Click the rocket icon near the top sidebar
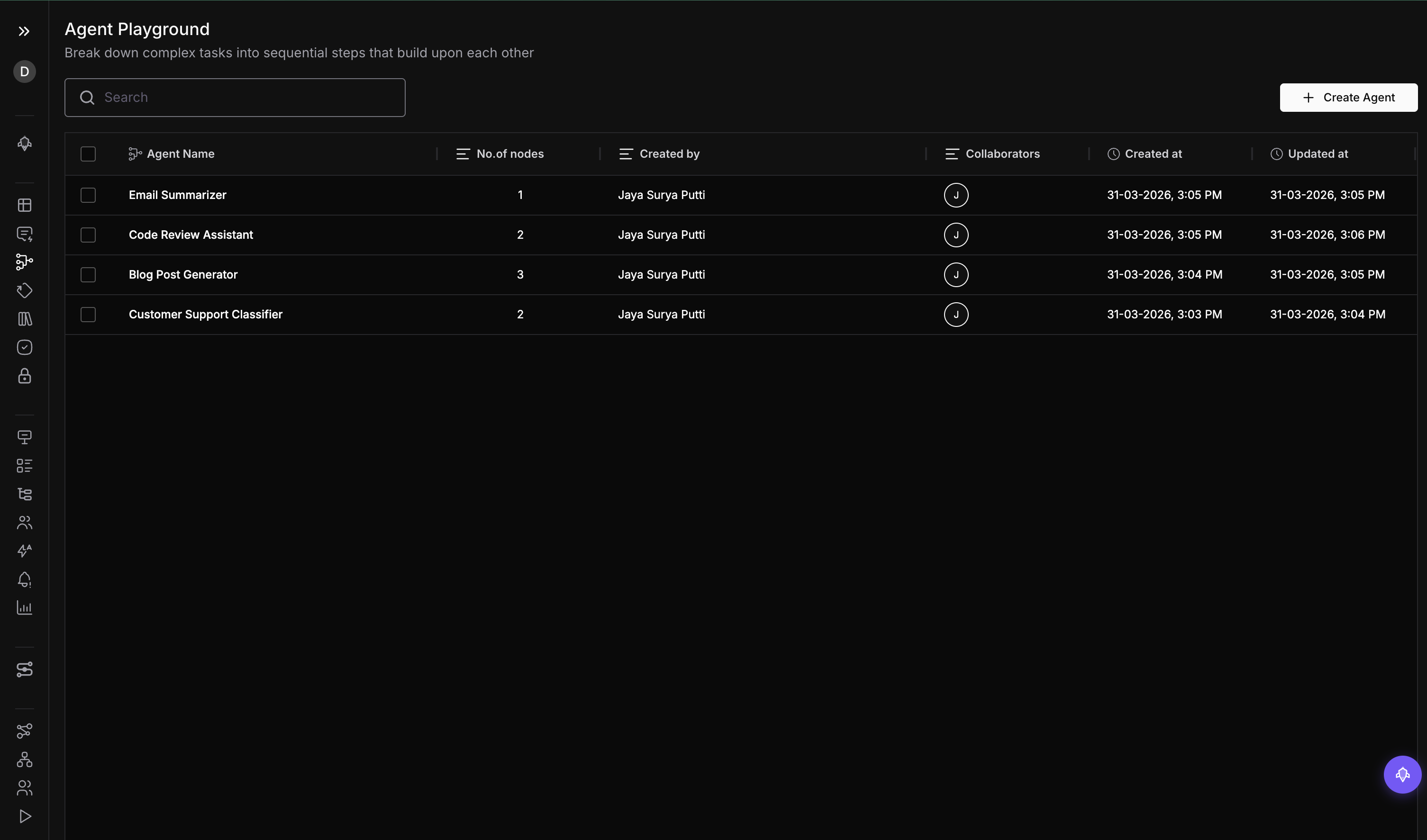This screenshot has width=1427, height=840. (24, 143)
